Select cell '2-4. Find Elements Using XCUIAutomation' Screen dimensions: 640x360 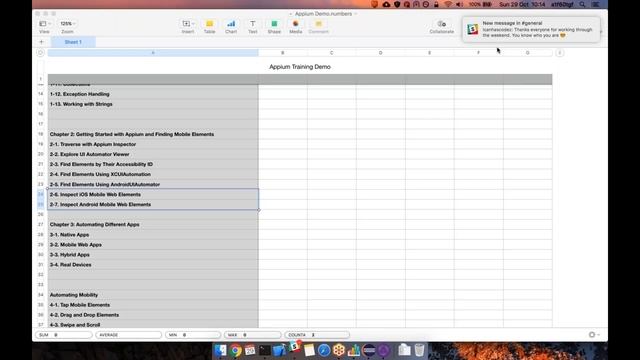[153, 174]
